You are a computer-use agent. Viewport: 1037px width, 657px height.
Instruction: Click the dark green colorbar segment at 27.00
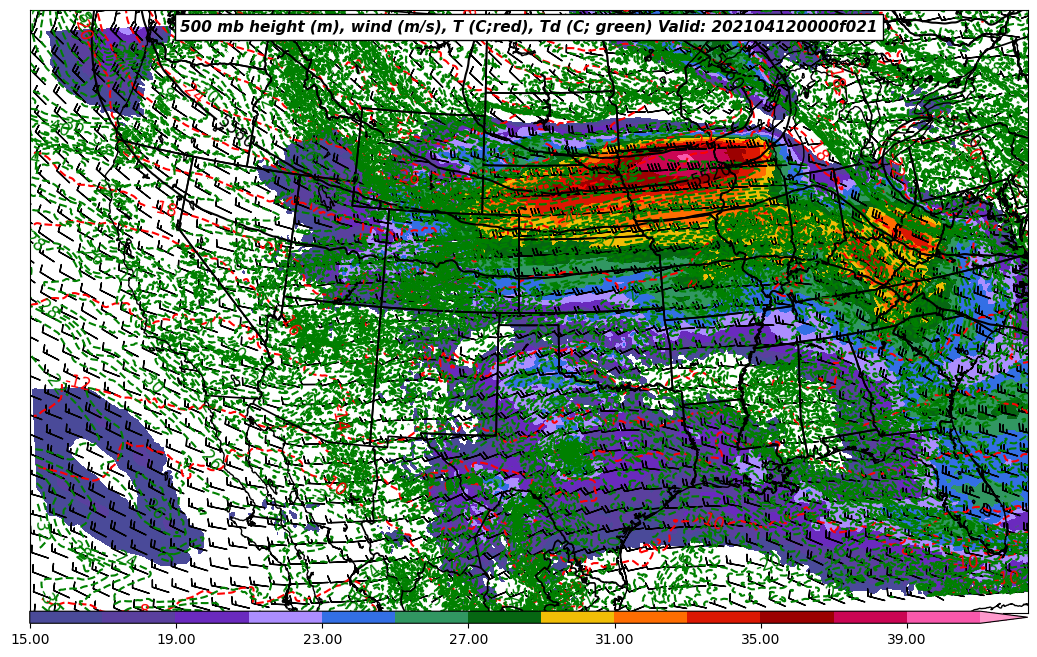tap(505, 617)
